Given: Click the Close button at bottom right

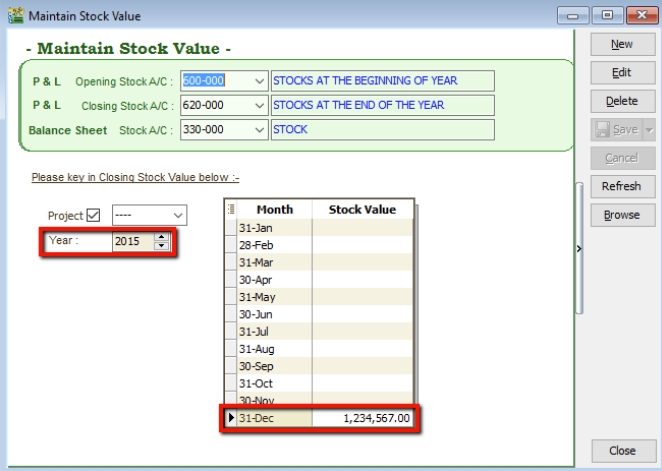Looking at the screenshot, I should coord(621,451).
